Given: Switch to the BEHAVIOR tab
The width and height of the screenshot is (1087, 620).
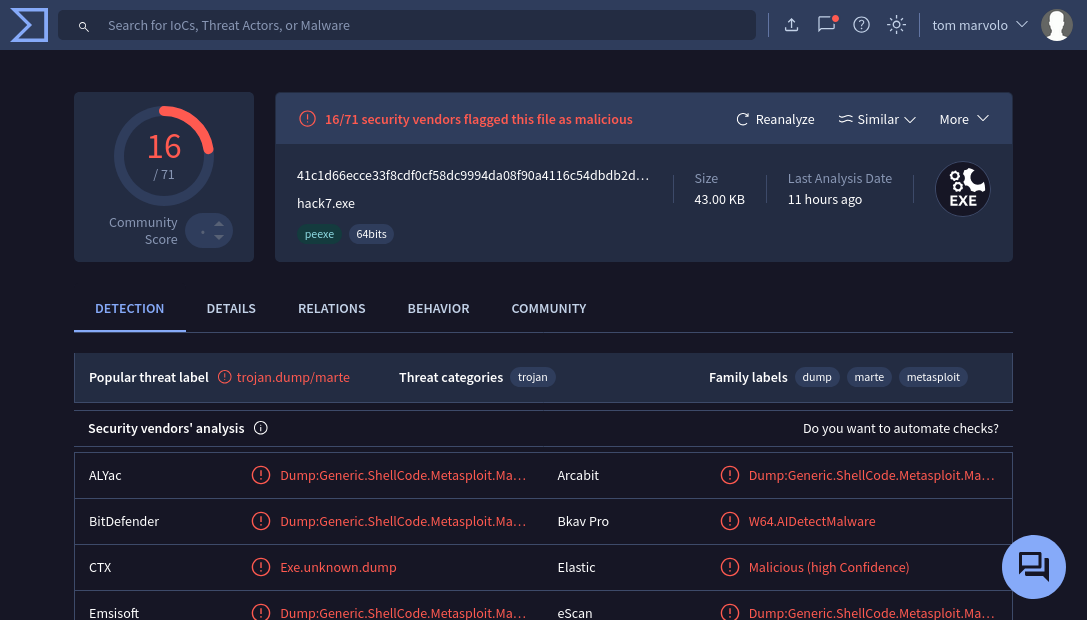Looking at the screenshot, I should 438,309.
